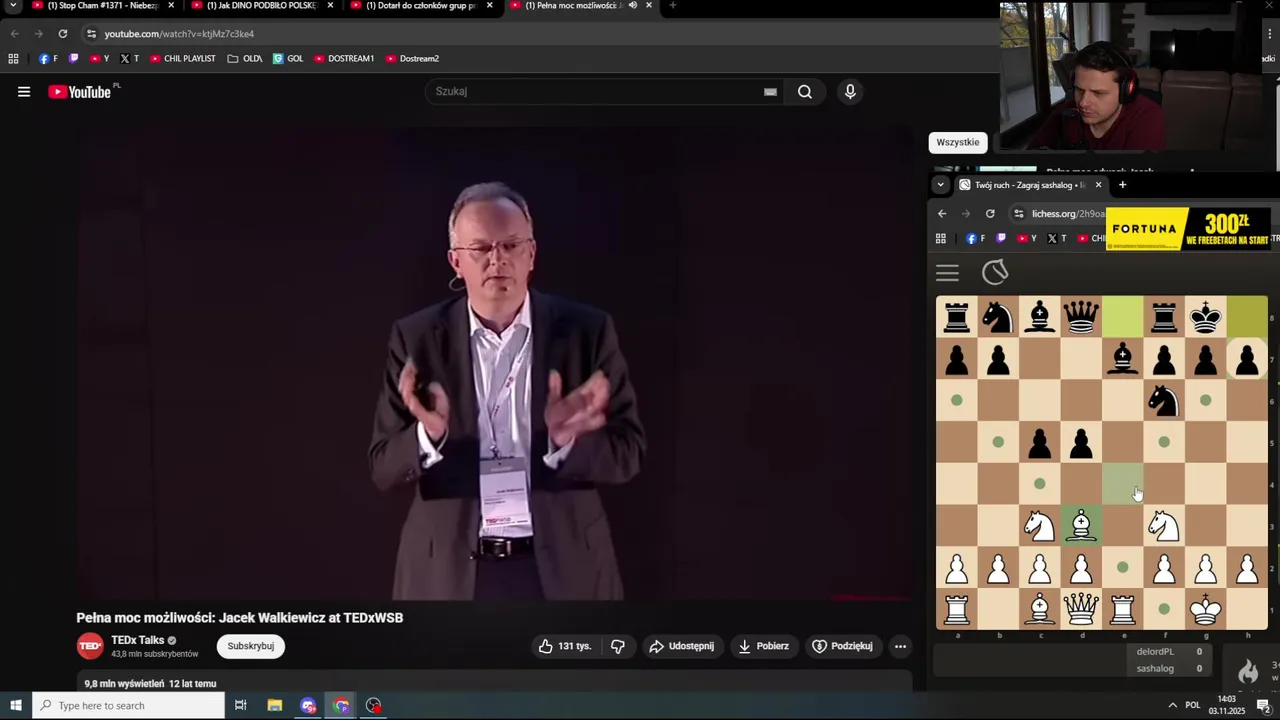Click the youtube.com address bar
The width and height of the screenshot is (1280, 720).
[540, 34]
